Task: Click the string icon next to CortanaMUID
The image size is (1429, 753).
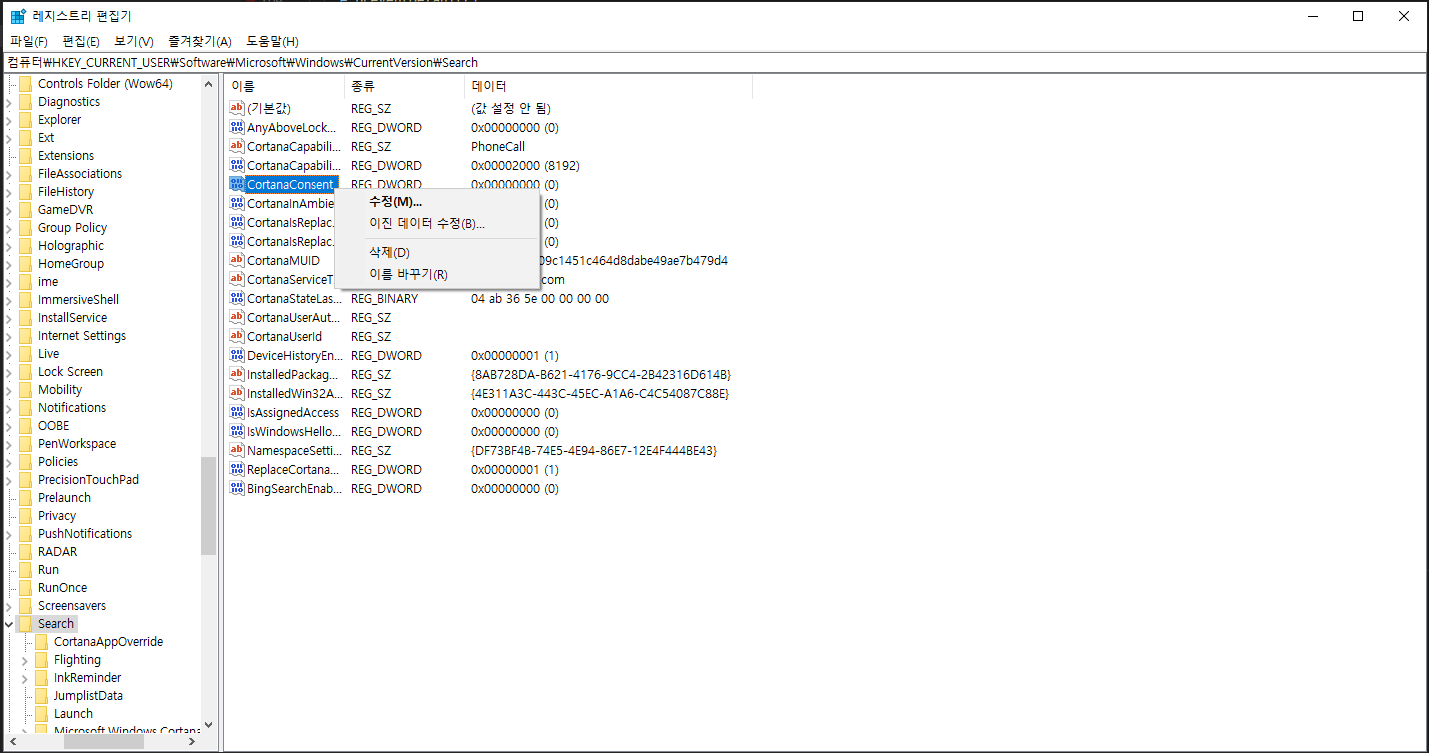Action: [x=237, y=260]
